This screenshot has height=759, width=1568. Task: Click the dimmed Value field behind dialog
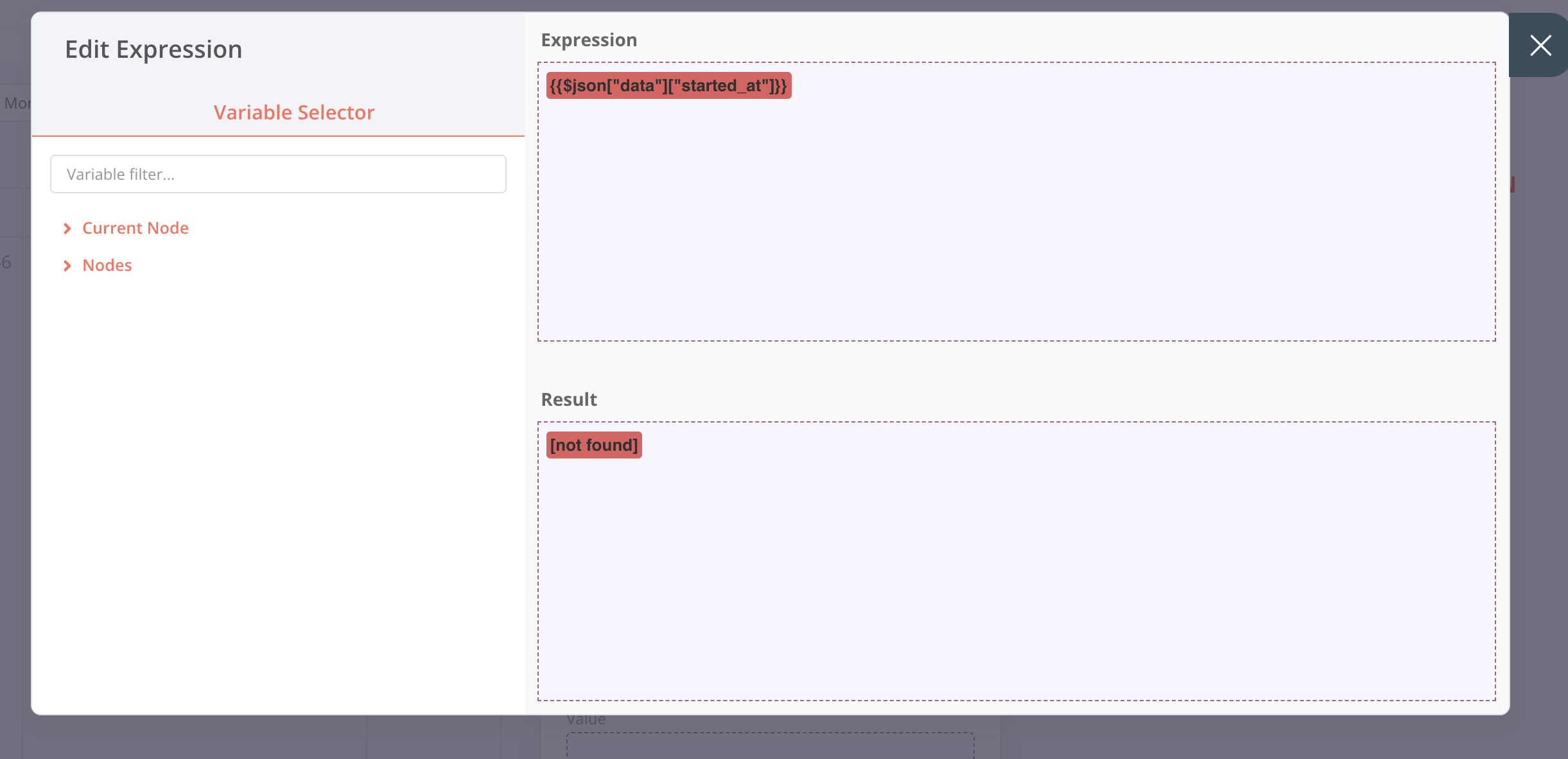tap(769, 746)
